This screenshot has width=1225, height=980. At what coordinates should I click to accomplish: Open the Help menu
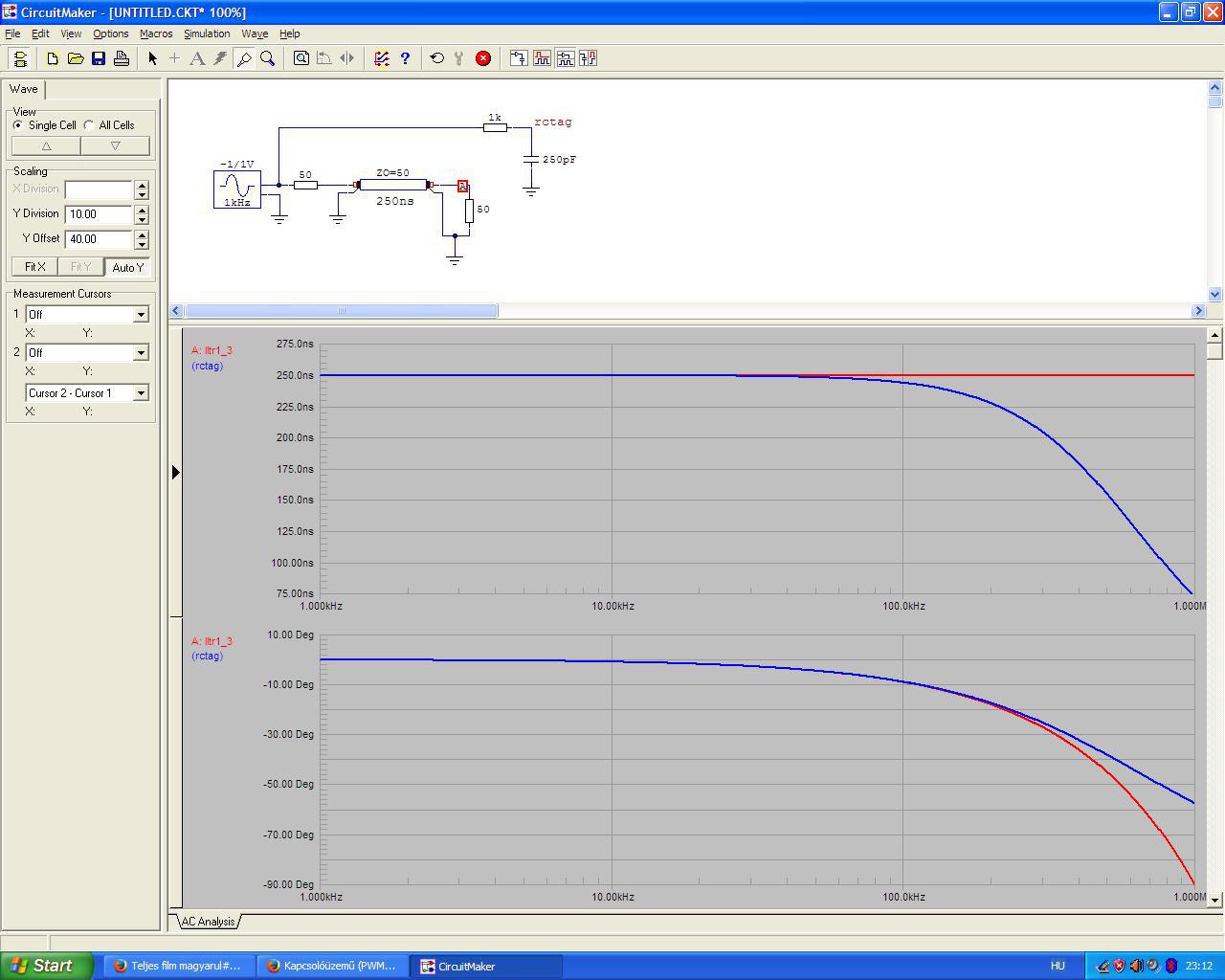coord(289,33)
